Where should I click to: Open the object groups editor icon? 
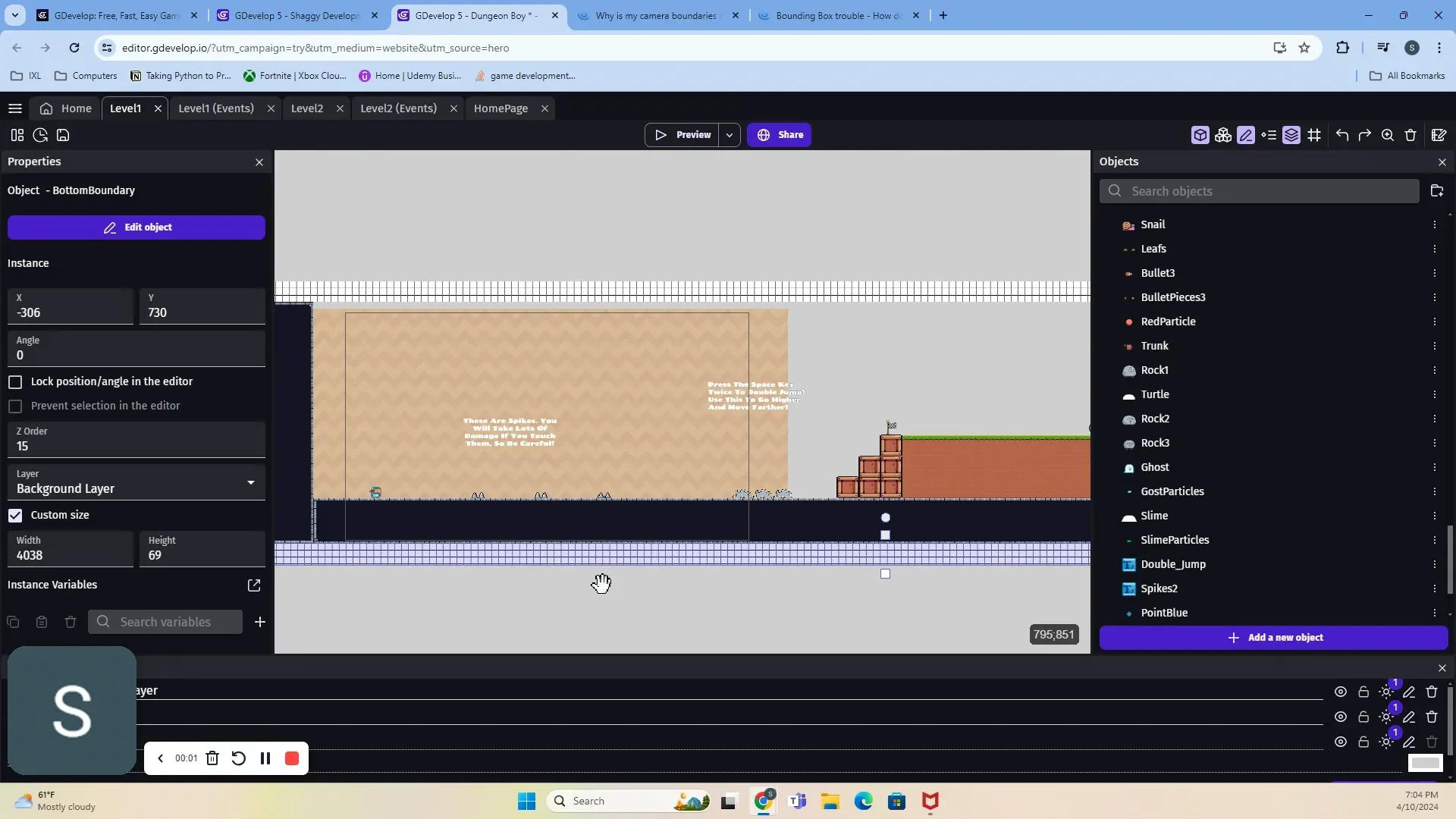(1222, 135)
